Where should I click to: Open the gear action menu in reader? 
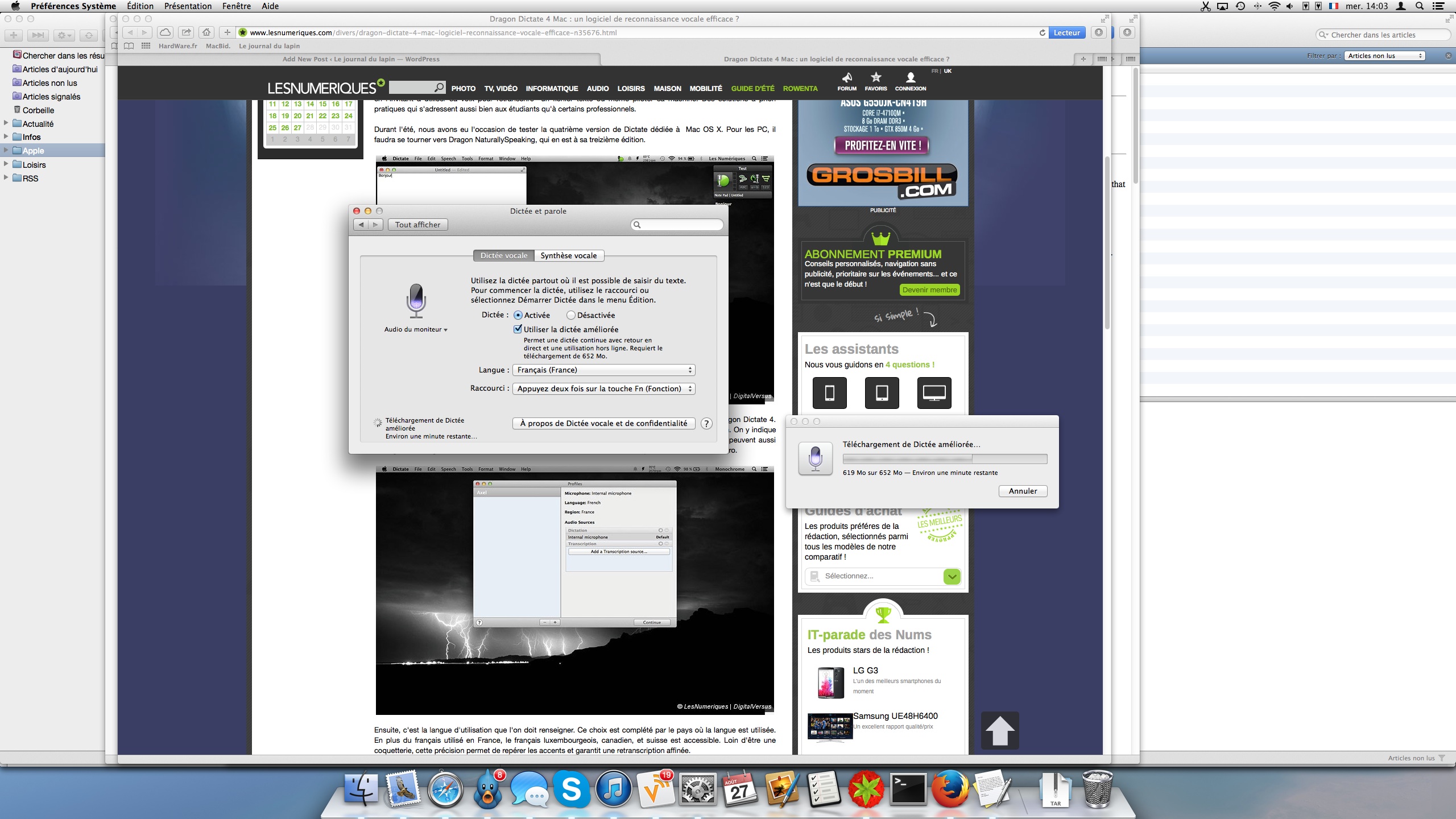pos(64,35)
